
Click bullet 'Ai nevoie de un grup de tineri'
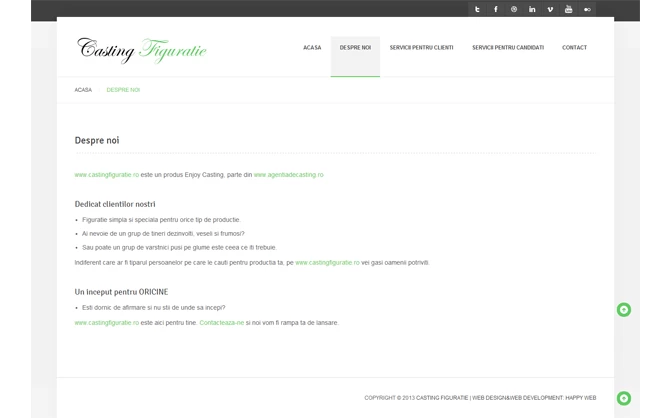pyautogui.click(x=163, y=233)
